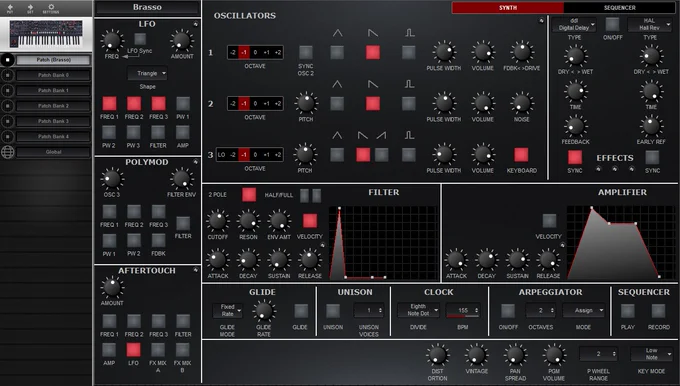Viewport: 680px width, 386px height.
Task: Toggle the LFO Sync button
Action: (140, 39)
